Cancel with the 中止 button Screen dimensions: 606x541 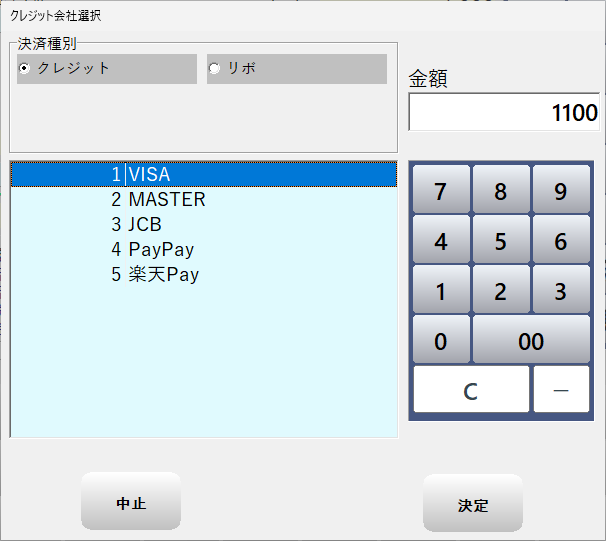point(131,503)
